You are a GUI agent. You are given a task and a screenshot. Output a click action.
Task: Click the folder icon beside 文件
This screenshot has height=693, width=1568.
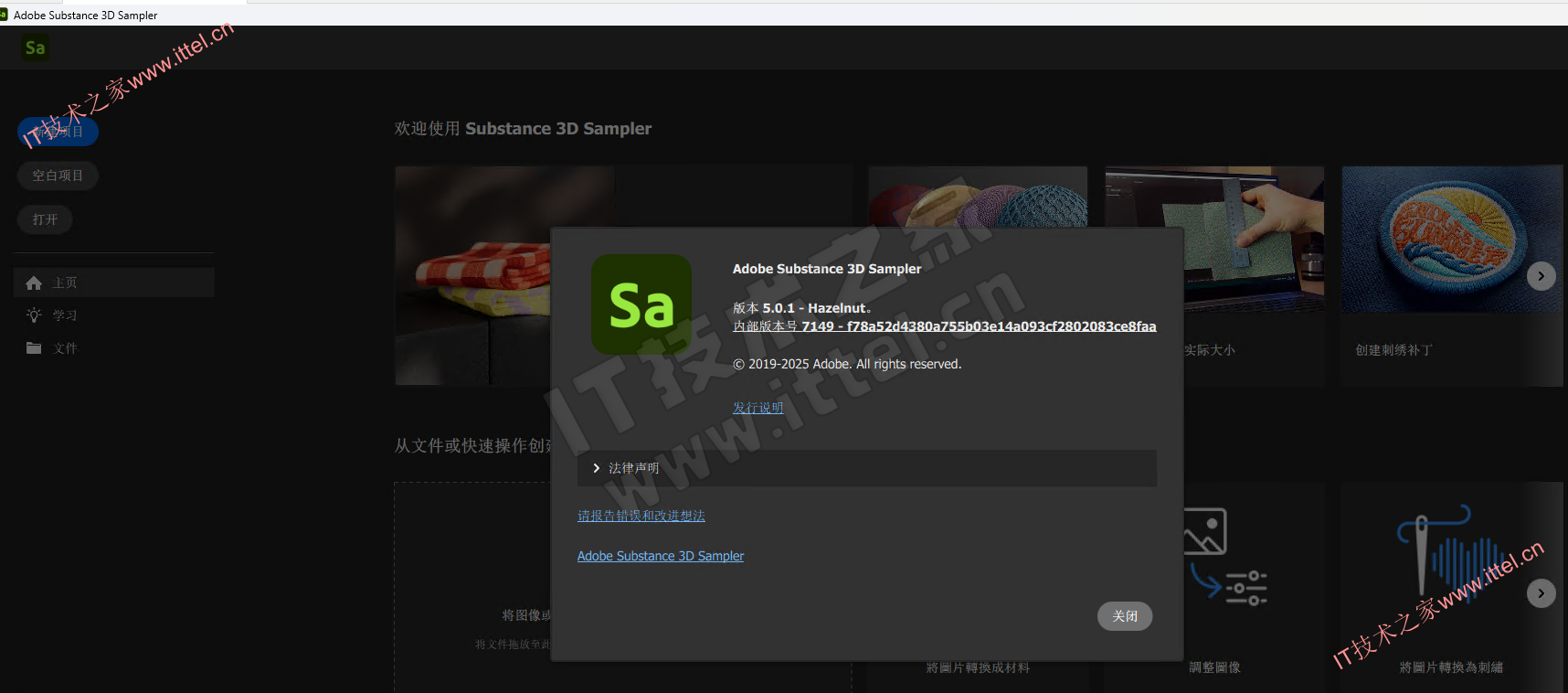point(34,348)
